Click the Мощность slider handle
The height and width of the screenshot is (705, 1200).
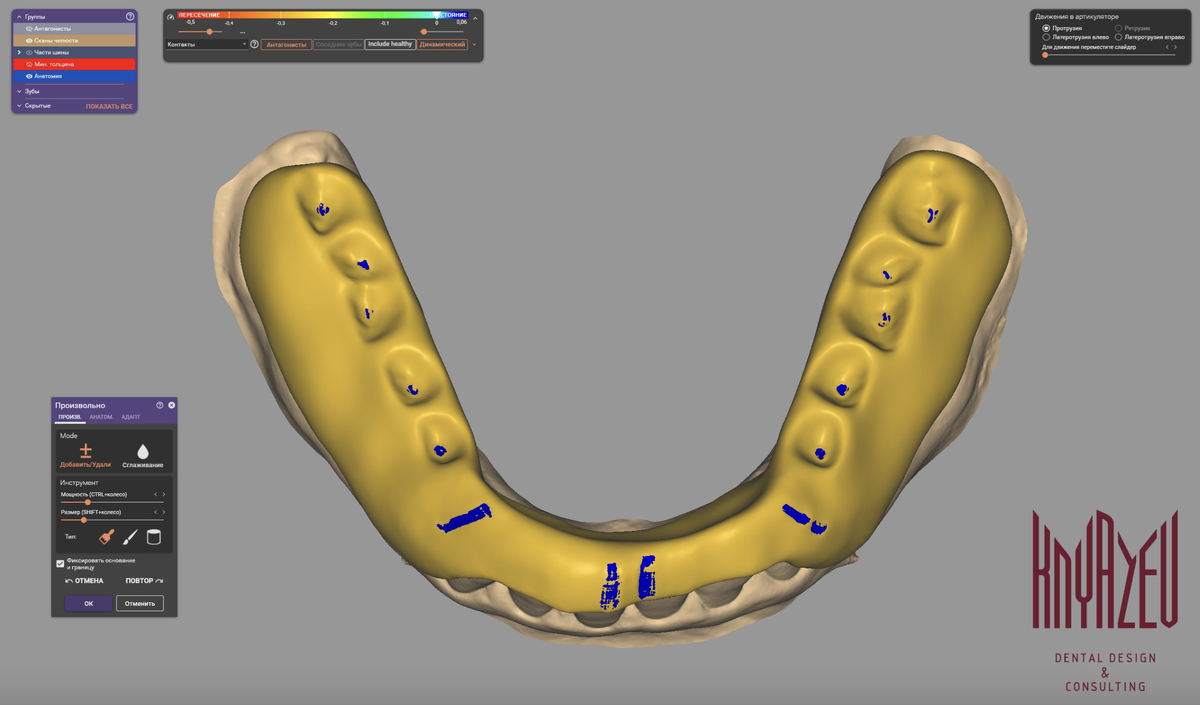[88, 502]
